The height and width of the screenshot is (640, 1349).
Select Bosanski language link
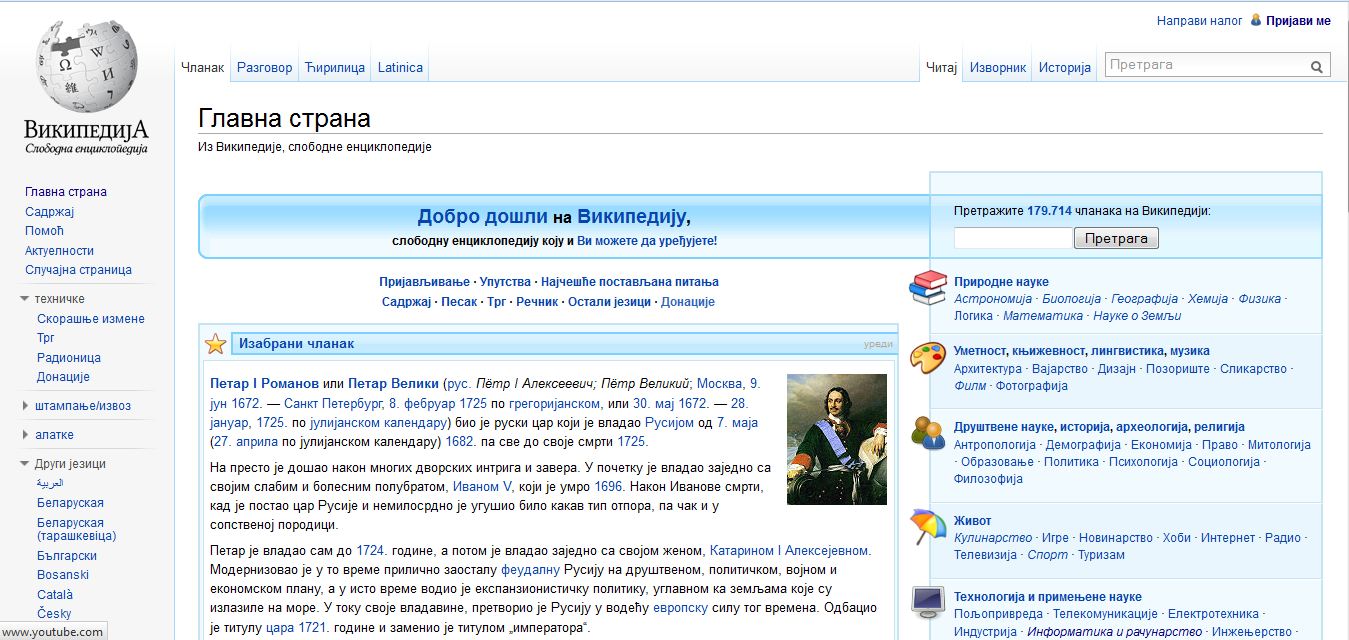[63, 575]
